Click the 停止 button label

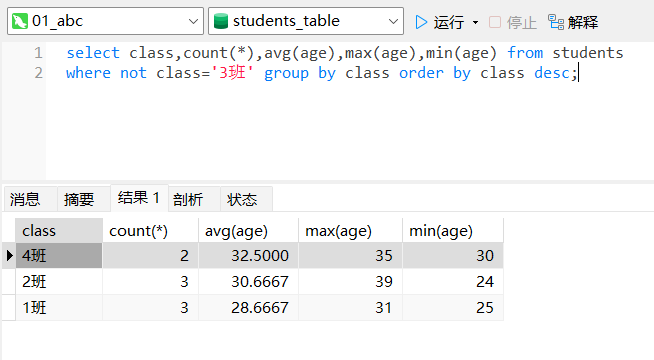pyautogui.click(x=522, y=23)
